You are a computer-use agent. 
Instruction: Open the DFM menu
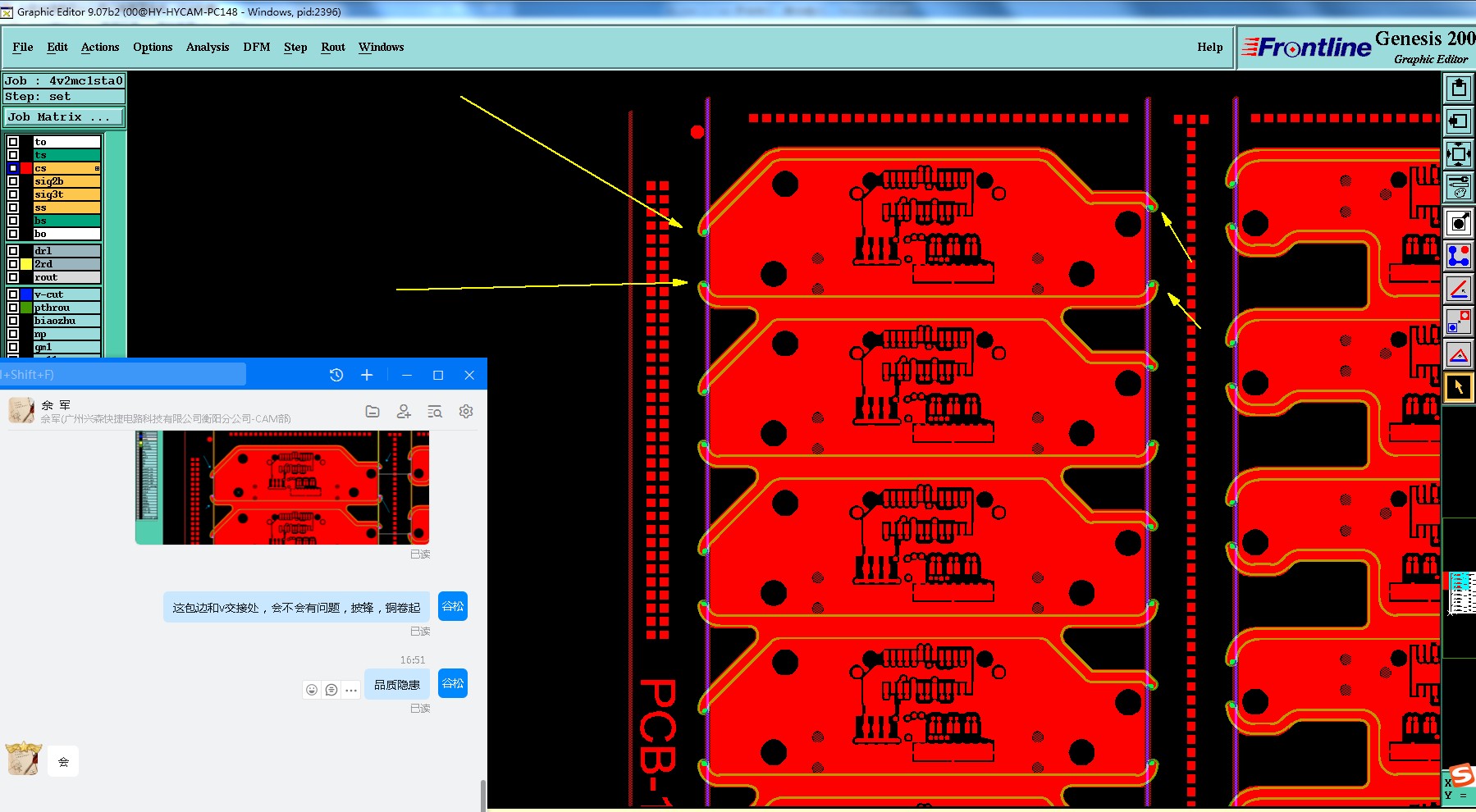tap(257, 47)
